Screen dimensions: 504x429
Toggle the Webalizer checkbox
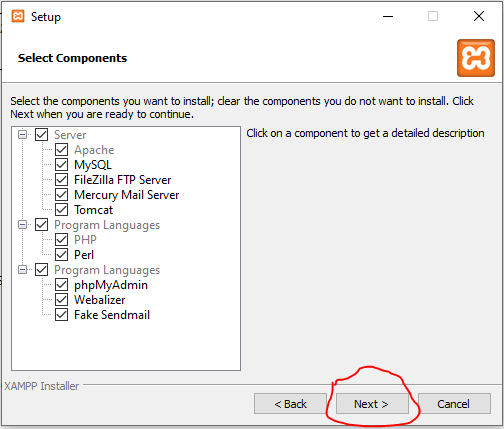(x=62, y=300)
